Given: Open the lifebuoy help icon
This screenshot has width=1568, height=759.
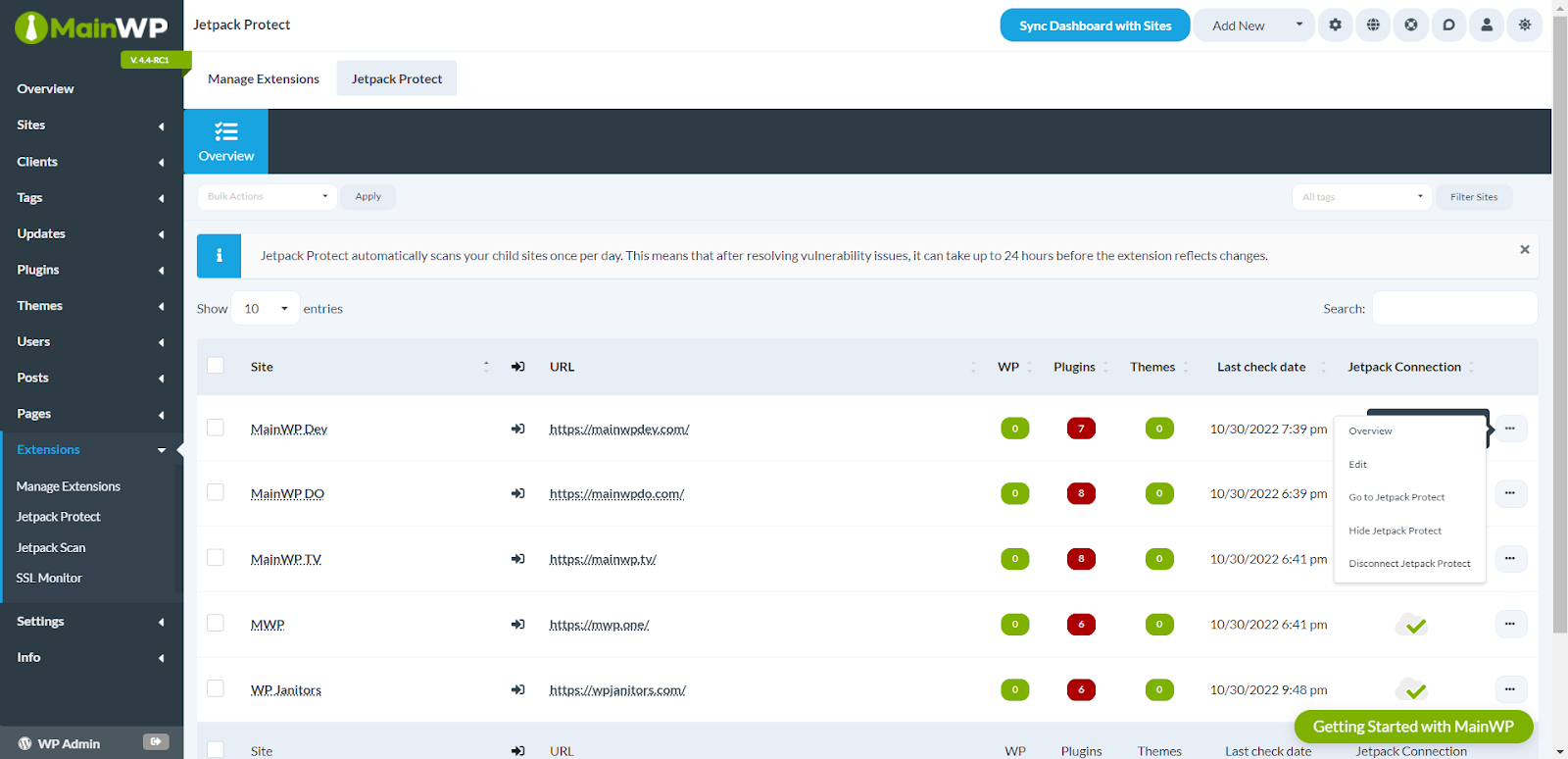Looking at the screenshot, I should [x=1411, y=25].
